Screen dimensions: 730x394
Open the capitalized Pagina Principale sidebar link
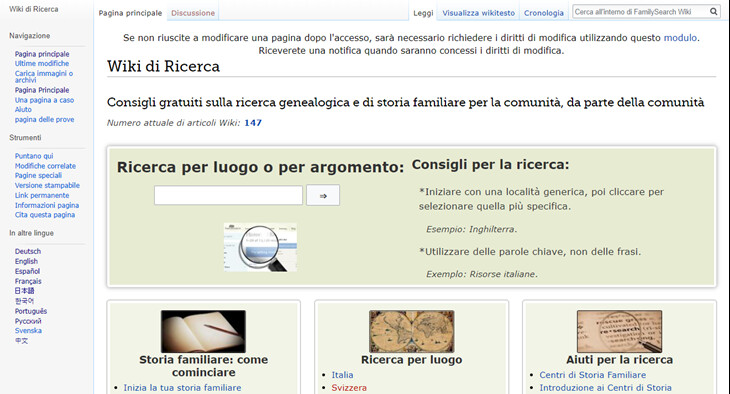[42, 90]
